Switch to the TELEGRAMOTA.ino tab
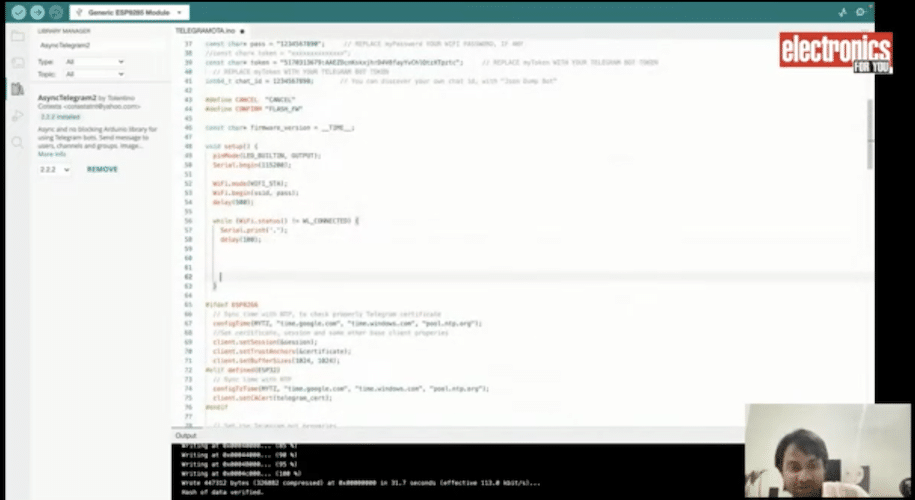Image resolution: width=915 pixels, height=500 pixels. coord(204,31)
